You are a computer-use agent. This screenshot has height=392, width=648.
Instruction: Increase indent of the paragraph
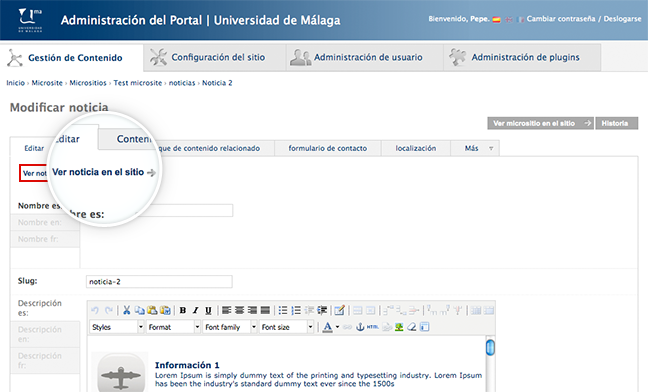[322, 310]
